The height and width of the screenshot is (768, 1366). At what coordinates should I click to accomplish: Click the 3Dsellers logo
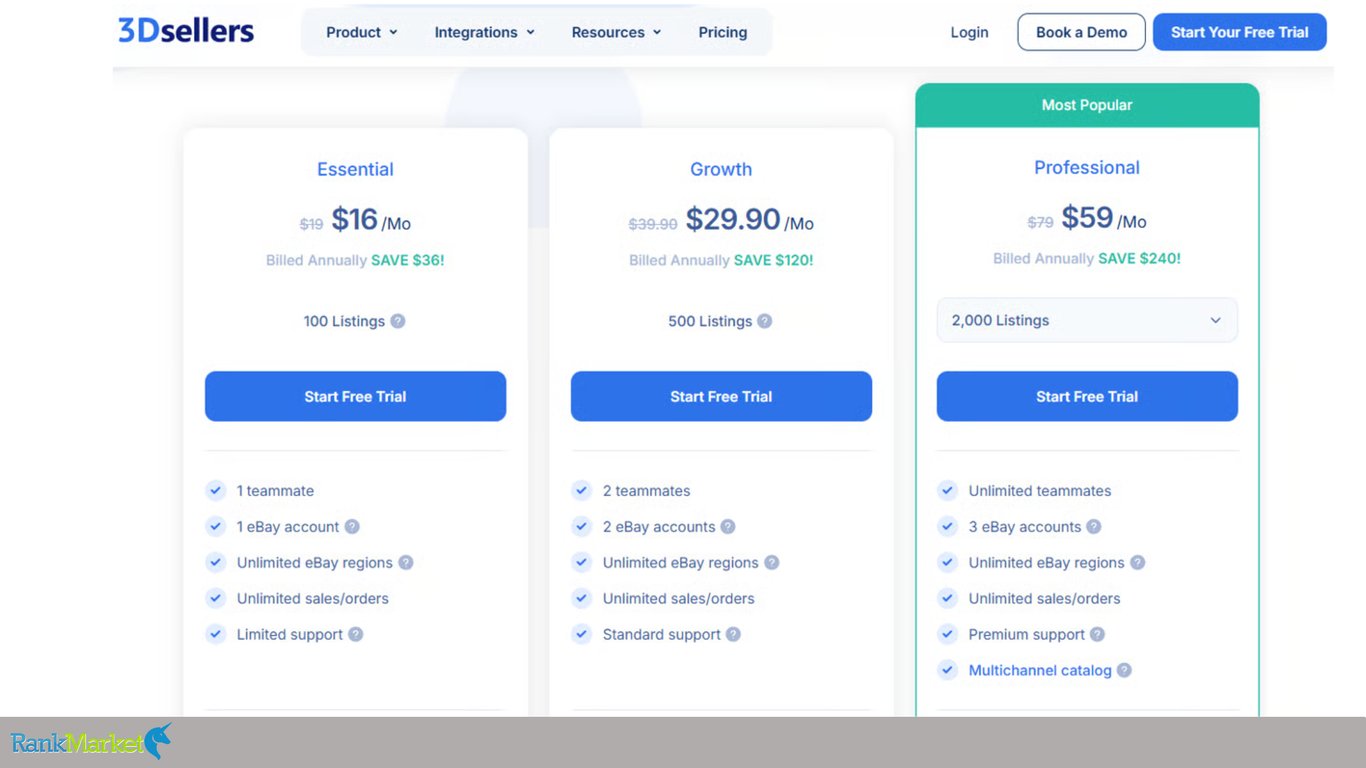coord(186,31)
